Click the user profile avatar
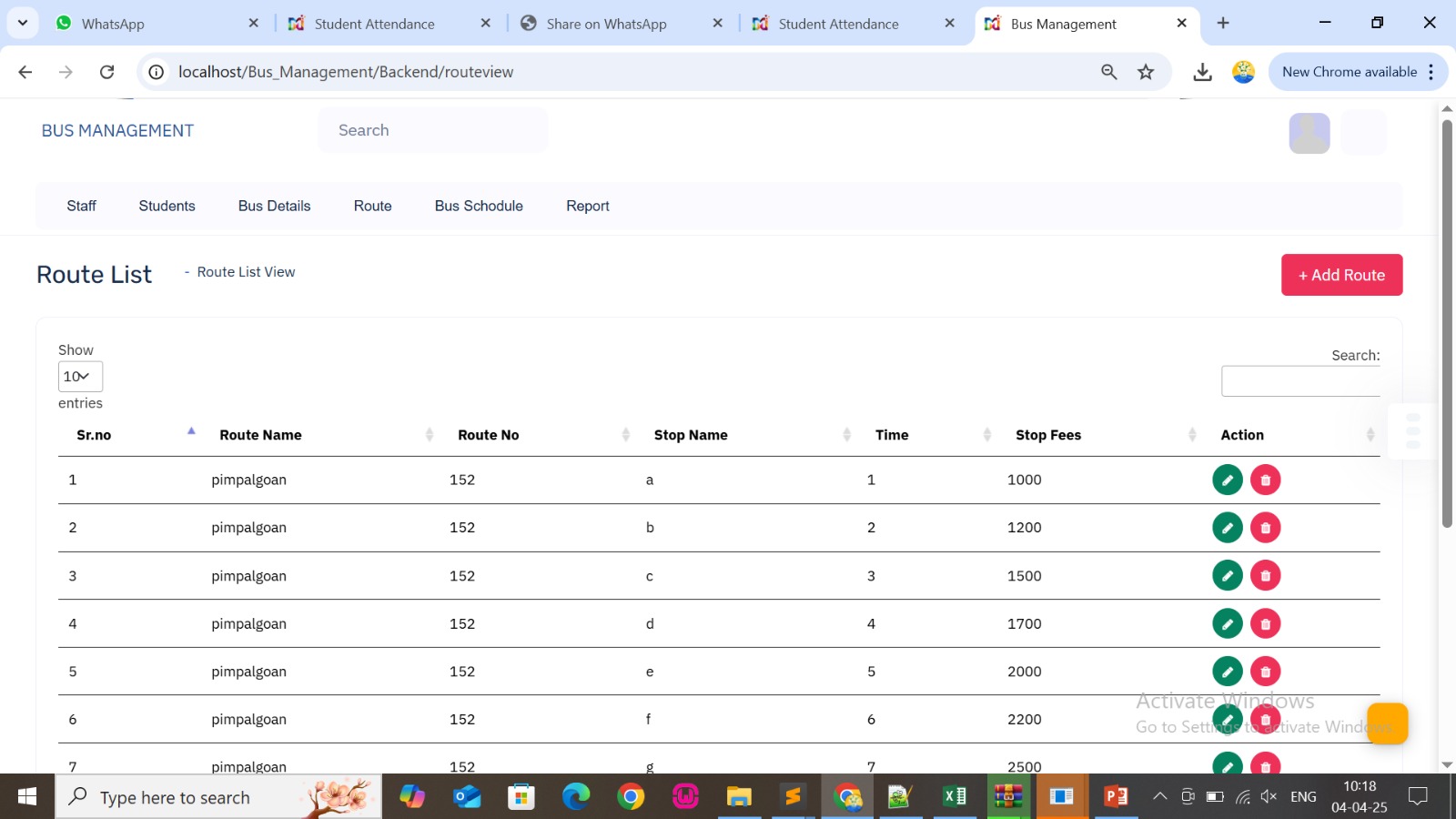 (1309, 133)
